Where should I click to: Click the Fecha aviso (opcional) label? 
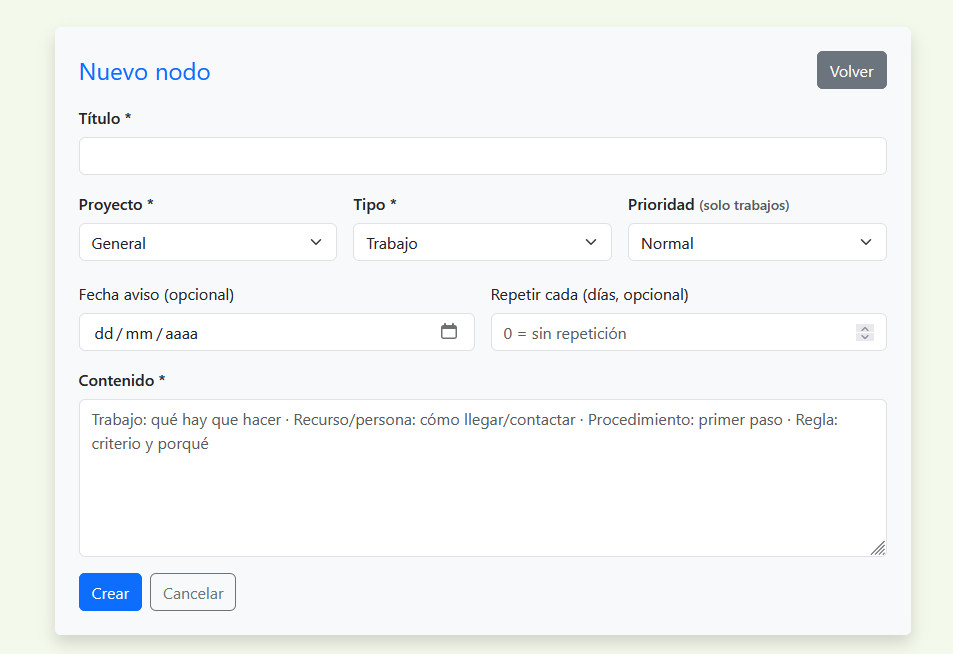tap(156, 295)
